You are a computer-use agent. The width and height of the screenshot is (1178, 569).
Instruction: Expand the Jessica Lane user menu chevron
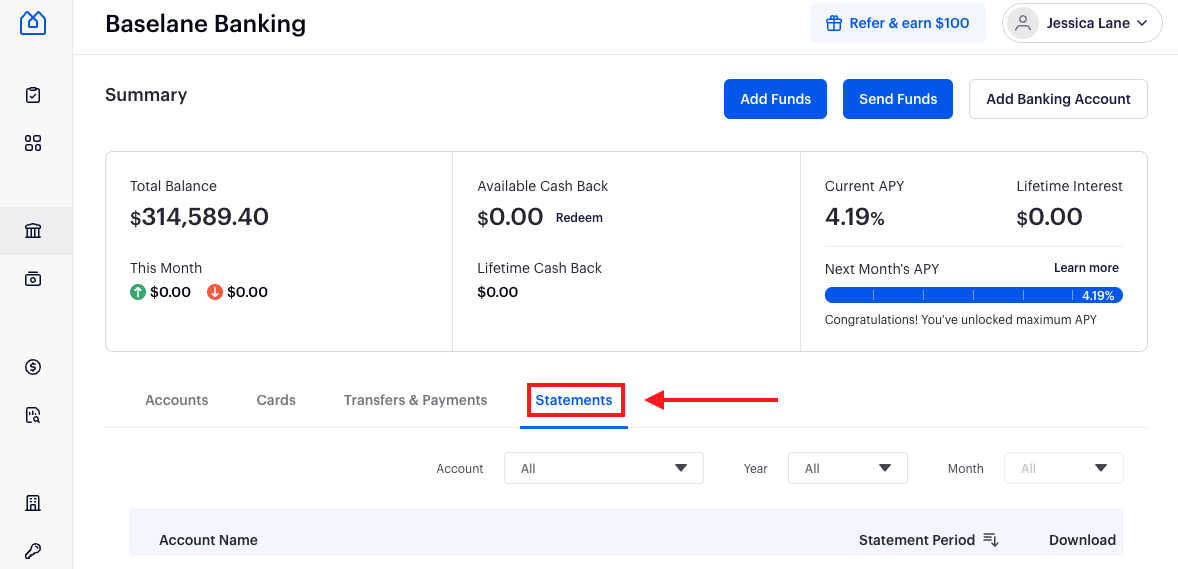[1142, 23]
